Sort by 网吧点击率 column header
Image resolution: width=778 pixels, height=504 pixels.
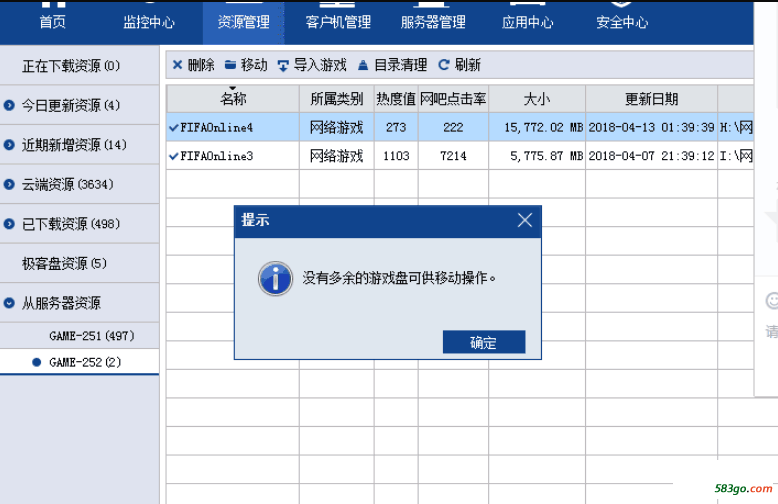tap(453, 99)
